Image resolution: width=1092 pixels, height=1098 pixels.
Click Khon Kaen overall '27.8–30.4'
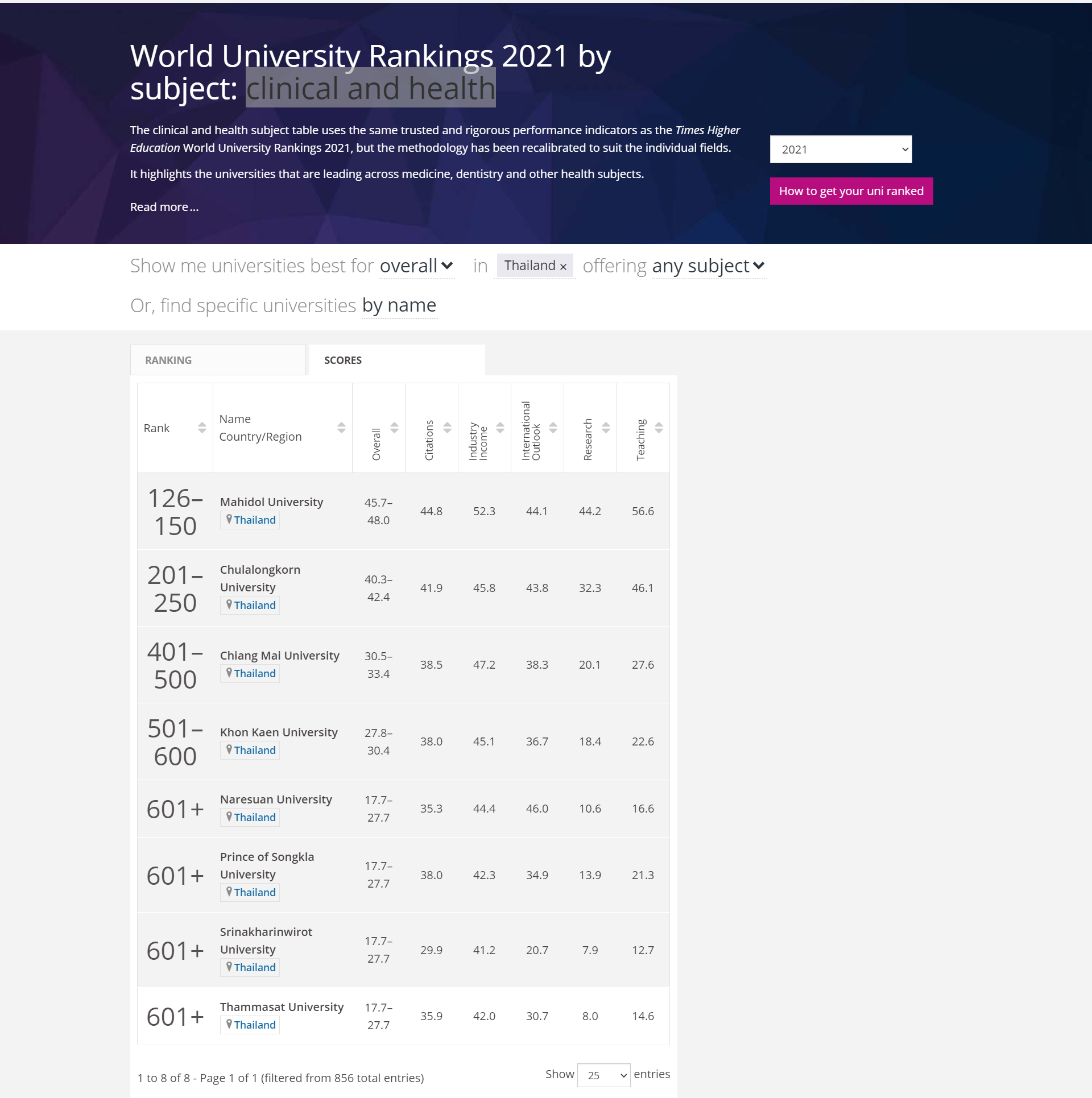click(378, 741)
